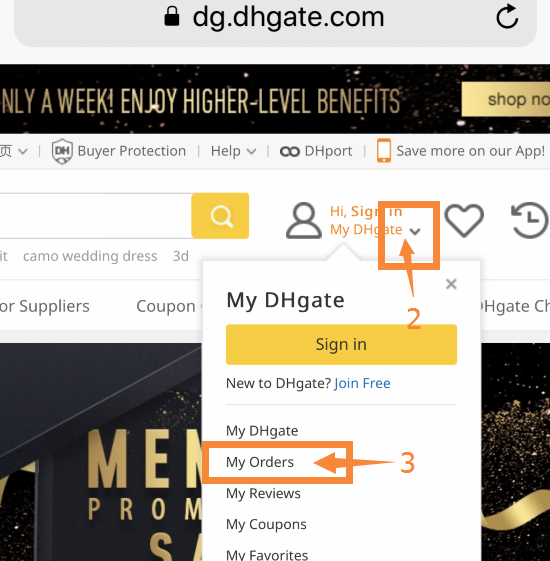Follow the Join Free link
The width and height of the screenshot is (550, 561).
pyautogui.click(x=362, y=383)
